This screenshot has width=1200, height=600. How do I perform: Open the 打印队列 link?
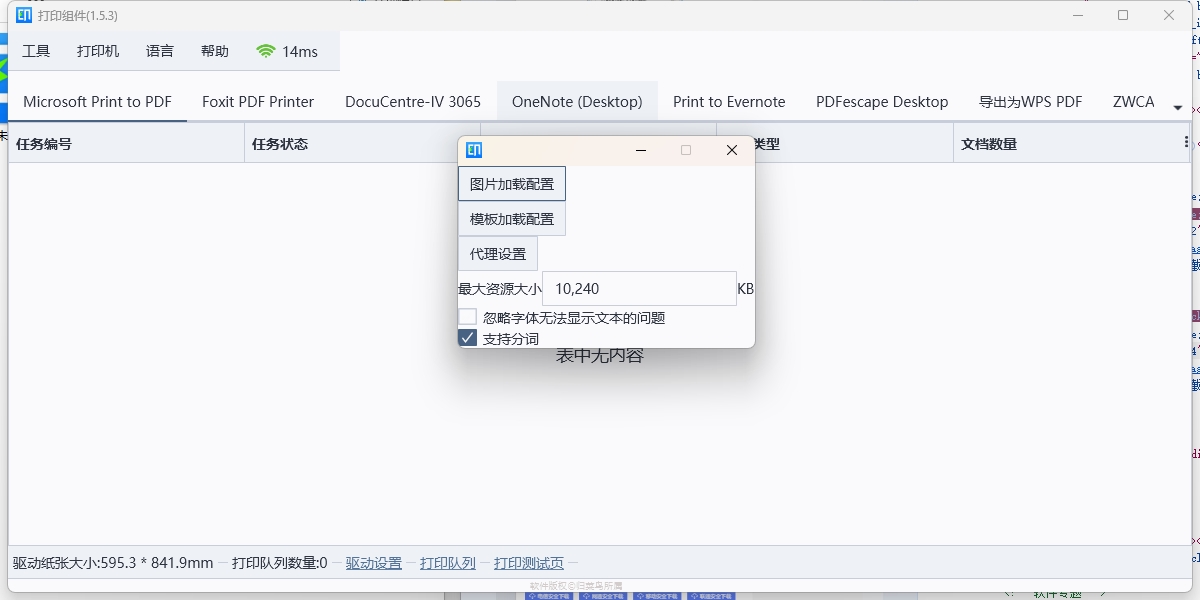[x=448, y=563]
